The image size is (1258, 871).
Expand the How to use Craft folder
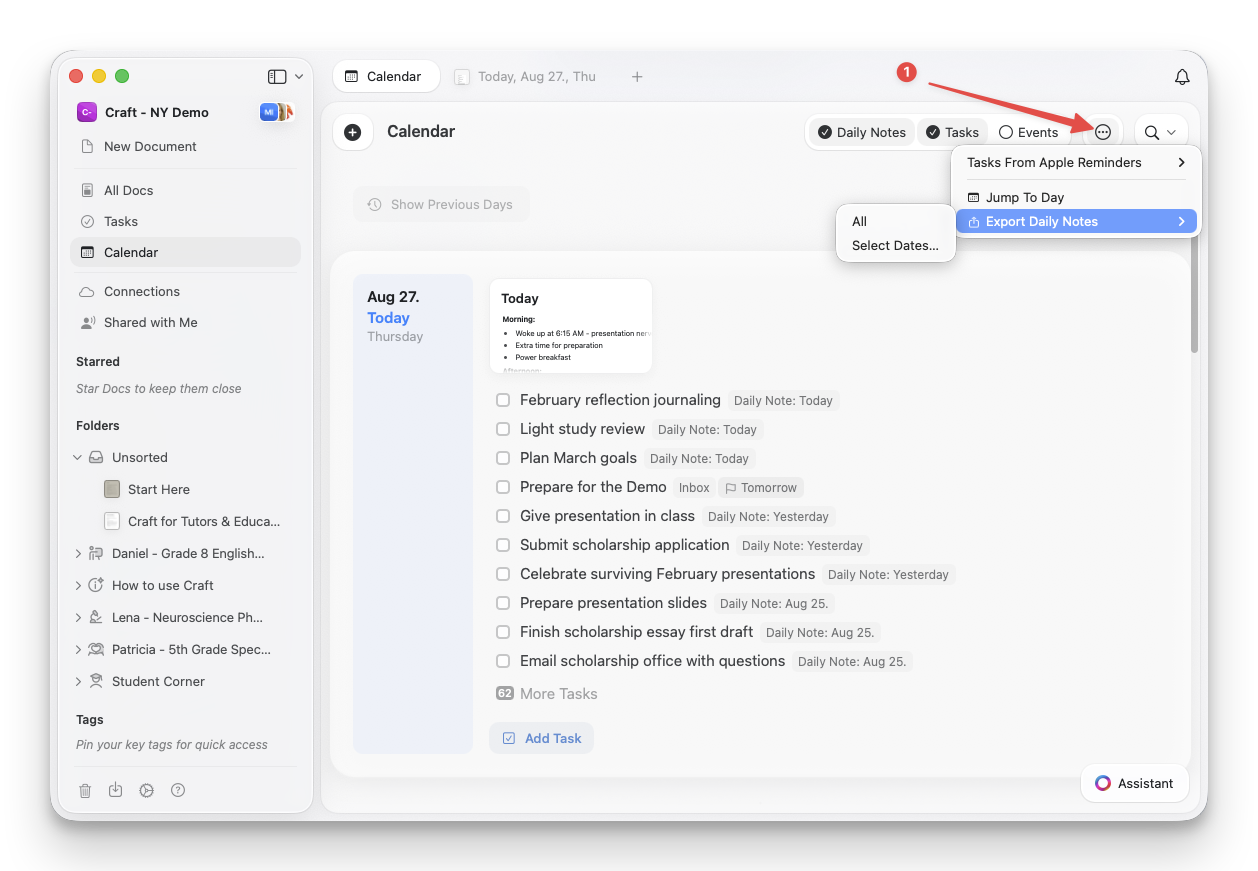[78, 585]
